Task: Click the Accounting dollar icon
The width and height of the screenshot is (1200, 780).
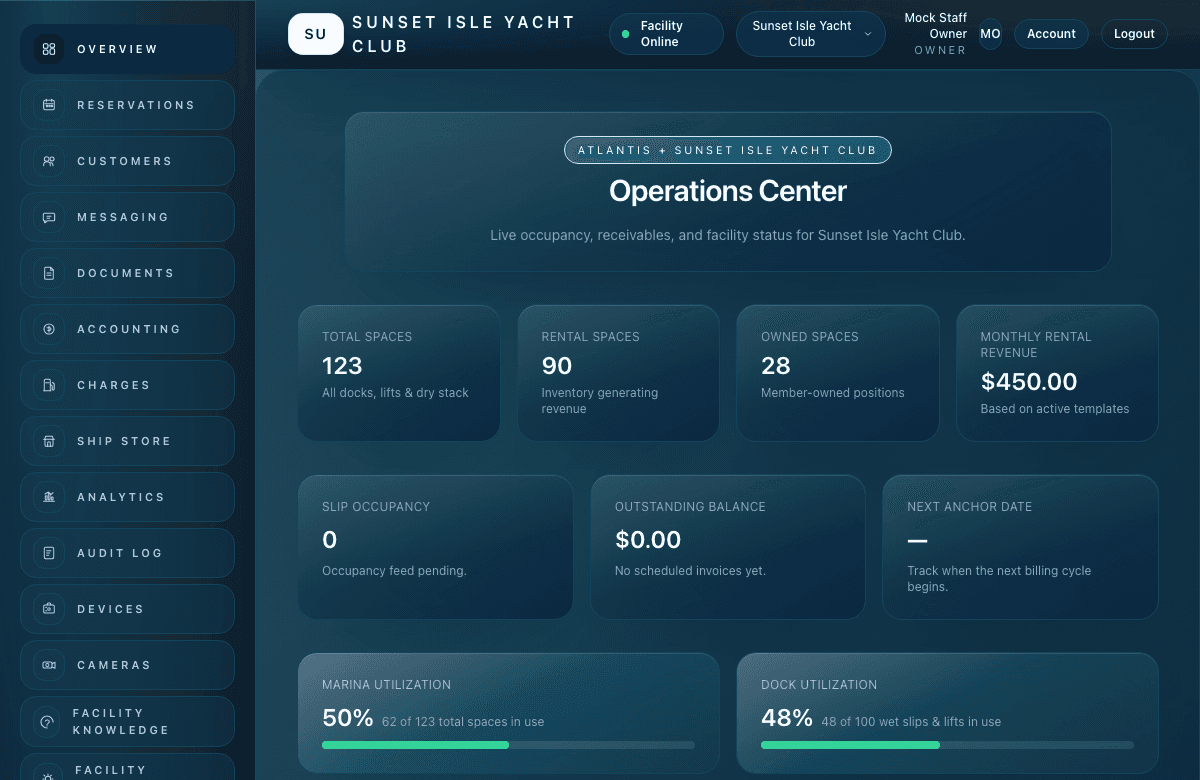Action: coord(49,329)
